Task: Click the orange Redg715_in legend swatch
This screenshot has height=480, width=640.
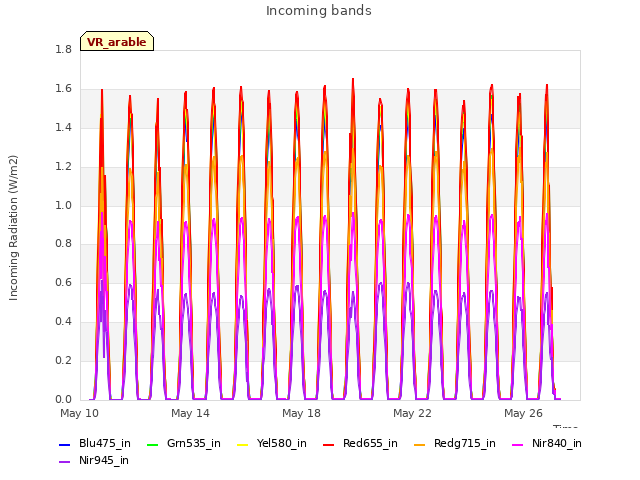Action: [x=419, y=444]
